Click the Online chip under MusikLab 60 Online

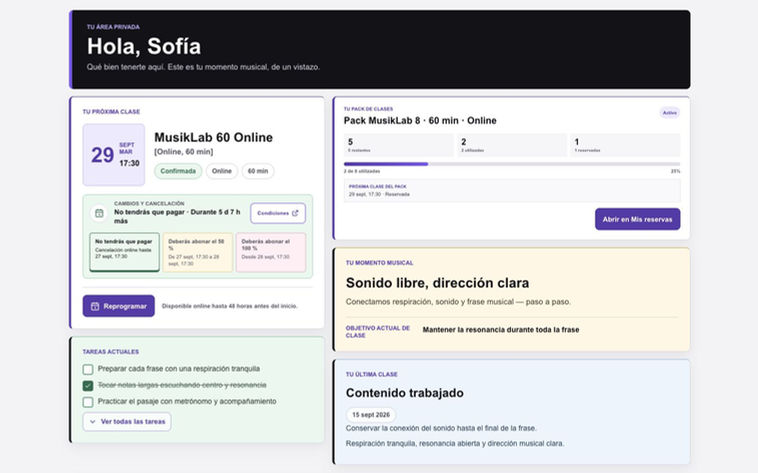[x=221, y=171]
